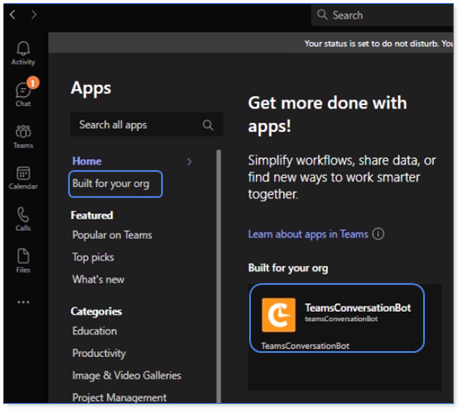Select Popular on Teams
This screenshot has width=463, height=413.
pos(112,235)
